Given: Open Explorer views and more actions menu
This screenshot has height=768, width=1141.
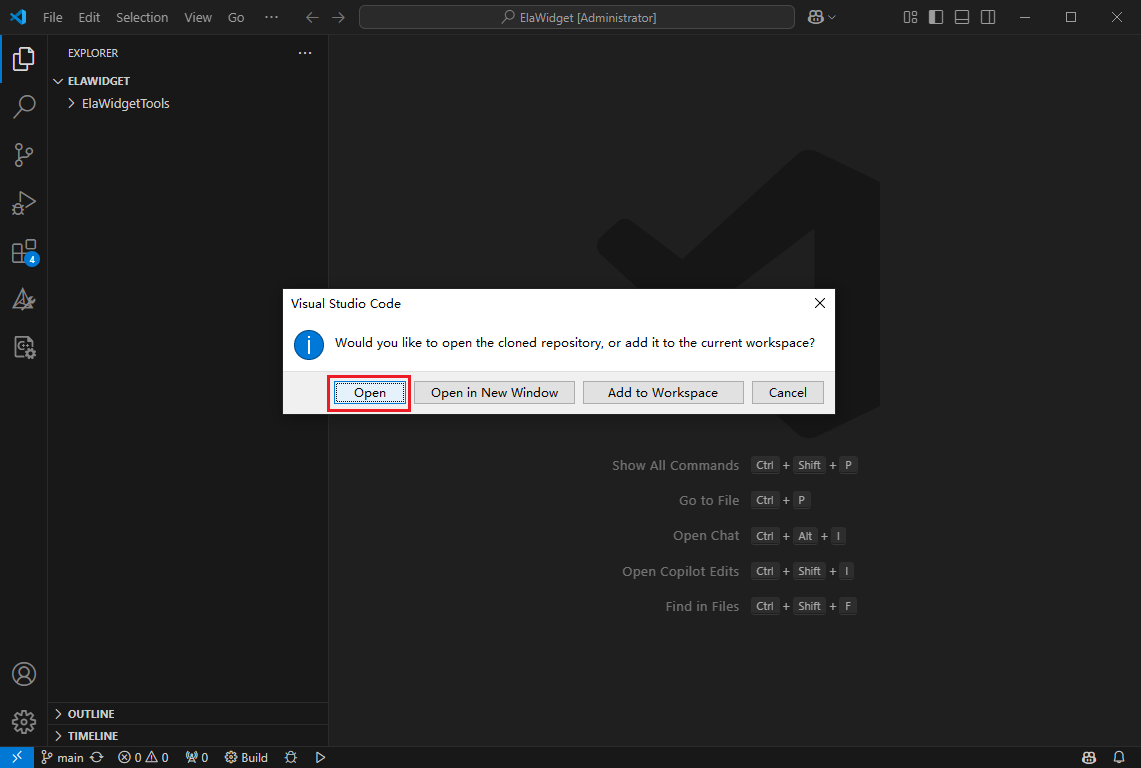Looking at the screenshot, I should [305, 53].
